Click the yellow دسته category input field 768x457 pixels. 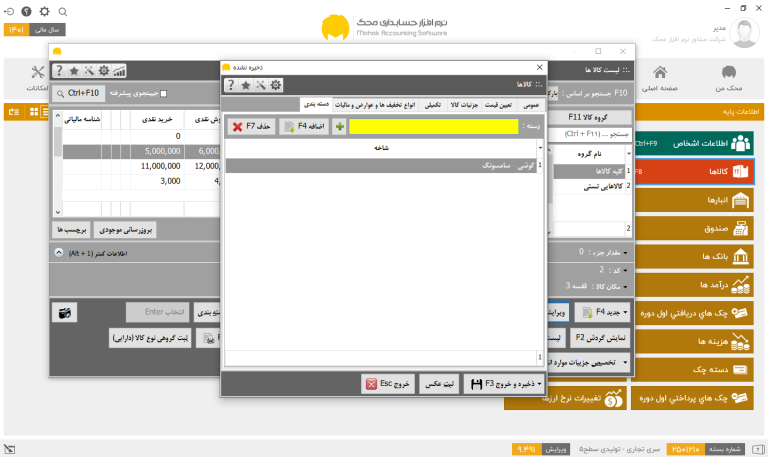[x=433, y=126]
